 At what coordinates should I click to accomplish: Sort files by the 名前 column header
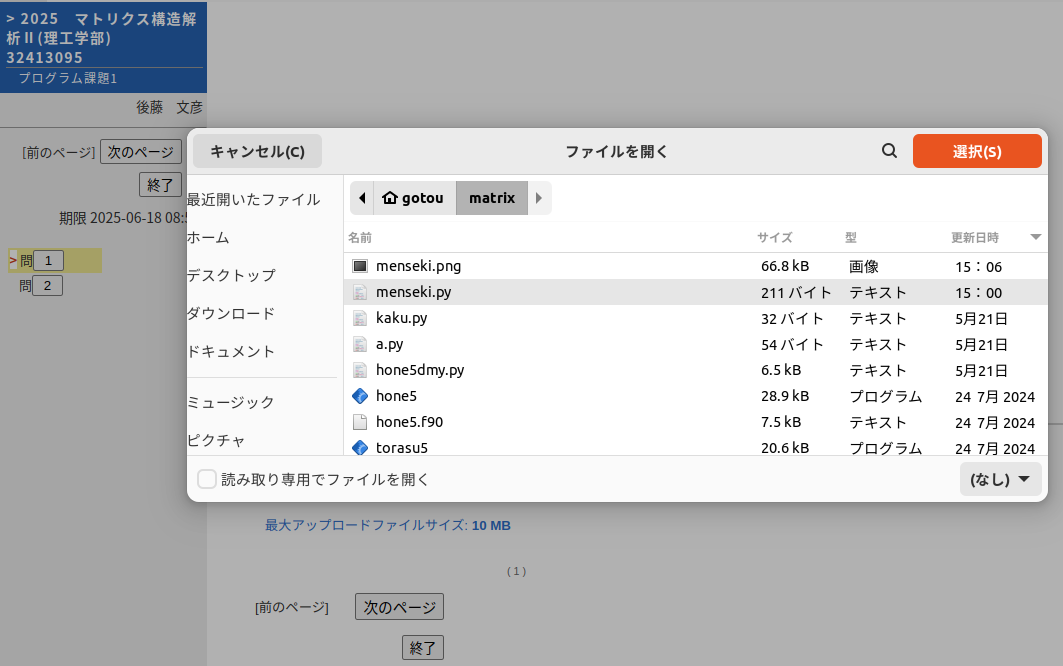(x=360, y=238)
